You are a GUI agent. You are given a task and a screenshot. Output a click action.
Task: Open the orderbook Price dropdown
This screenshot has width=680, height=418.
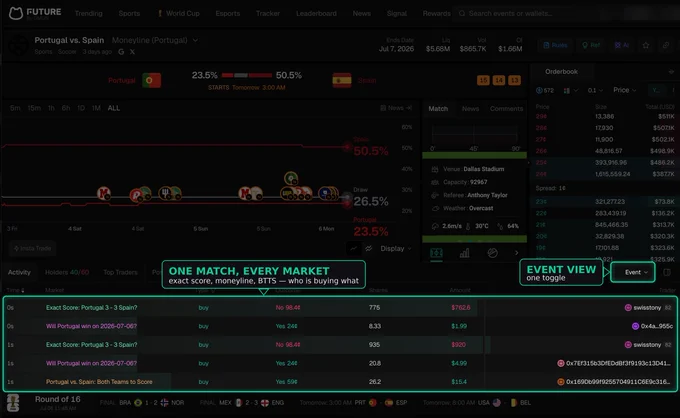tap(624, 90)
